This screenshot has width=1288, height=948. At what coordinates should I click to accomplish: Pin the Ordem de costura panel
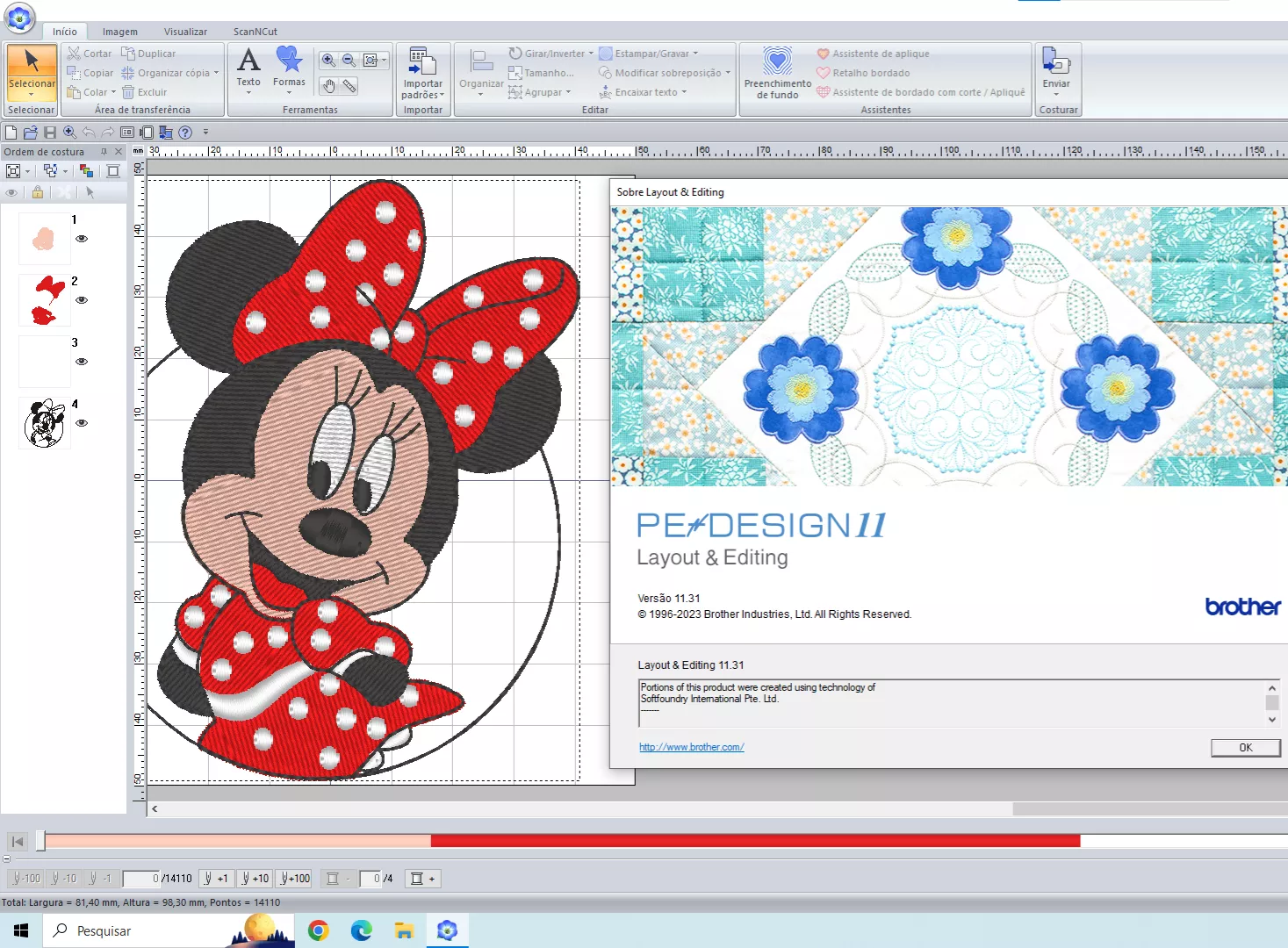click(104, 152)
